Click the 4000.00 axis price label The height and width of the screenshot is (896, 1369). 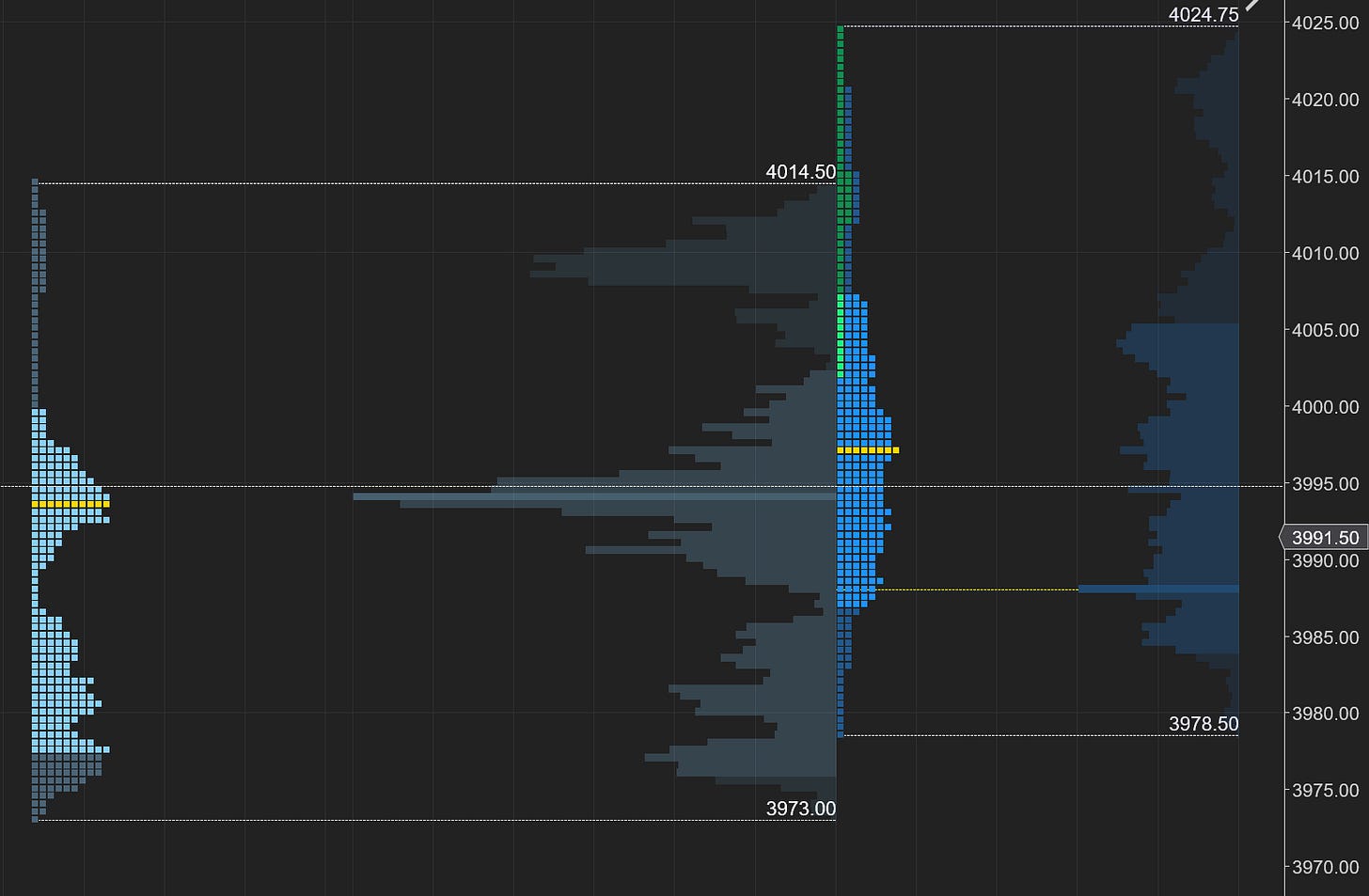click(x=1326, y=407)
